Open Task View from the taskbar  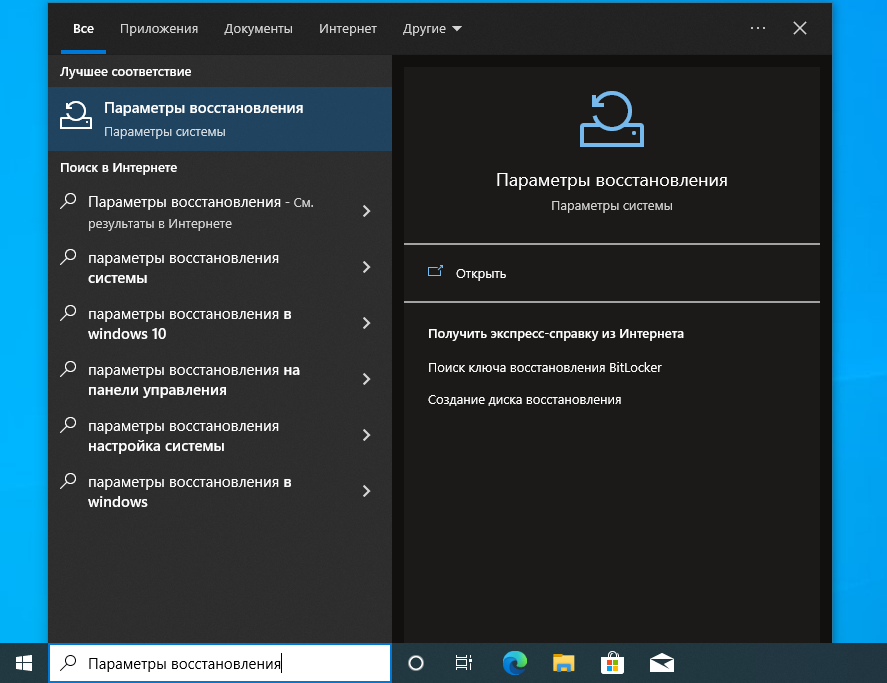(x=463, y=663)
